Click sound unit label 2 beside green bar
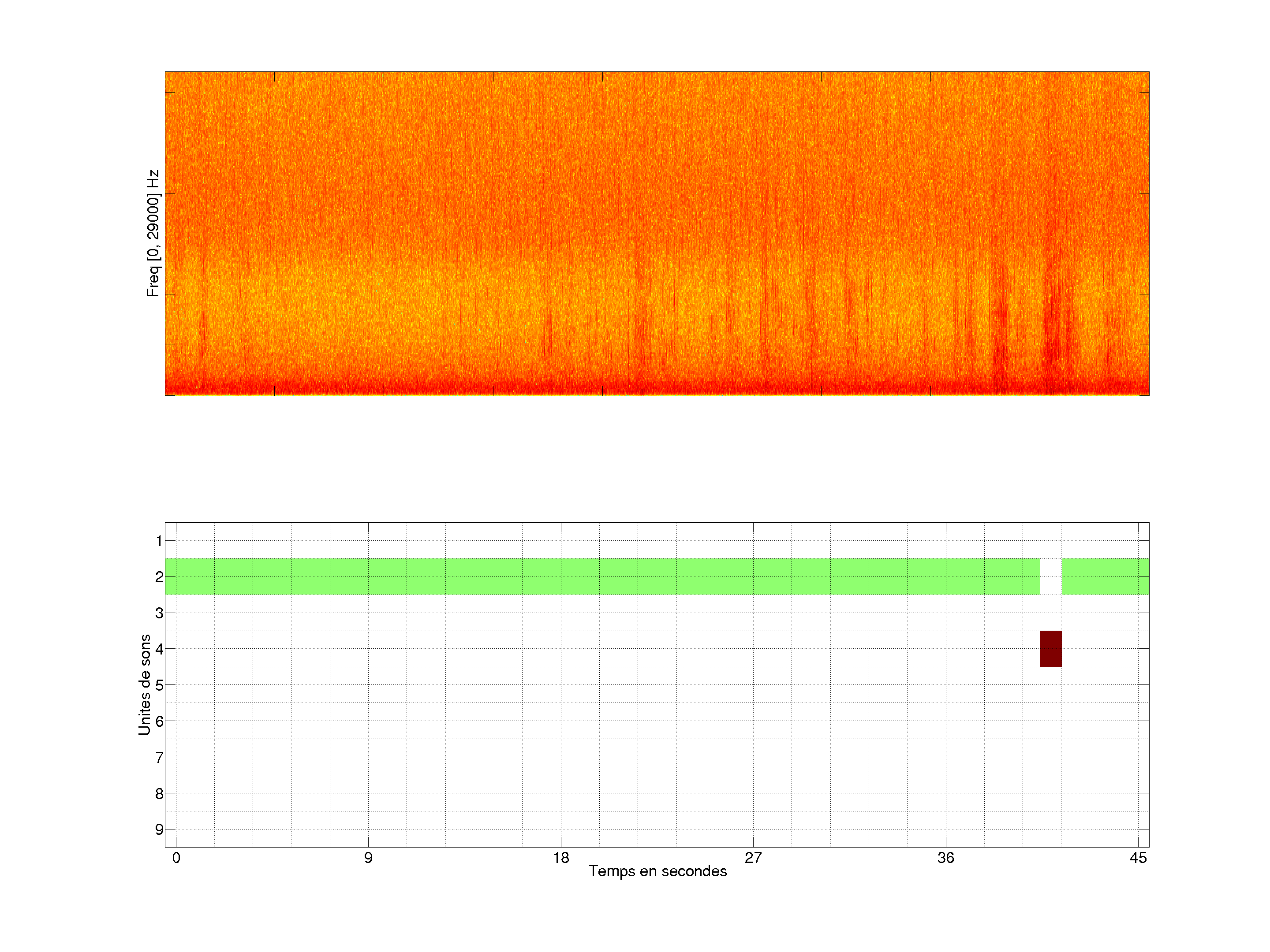This screenshot has width=1270, height=952. coord(159,576)
